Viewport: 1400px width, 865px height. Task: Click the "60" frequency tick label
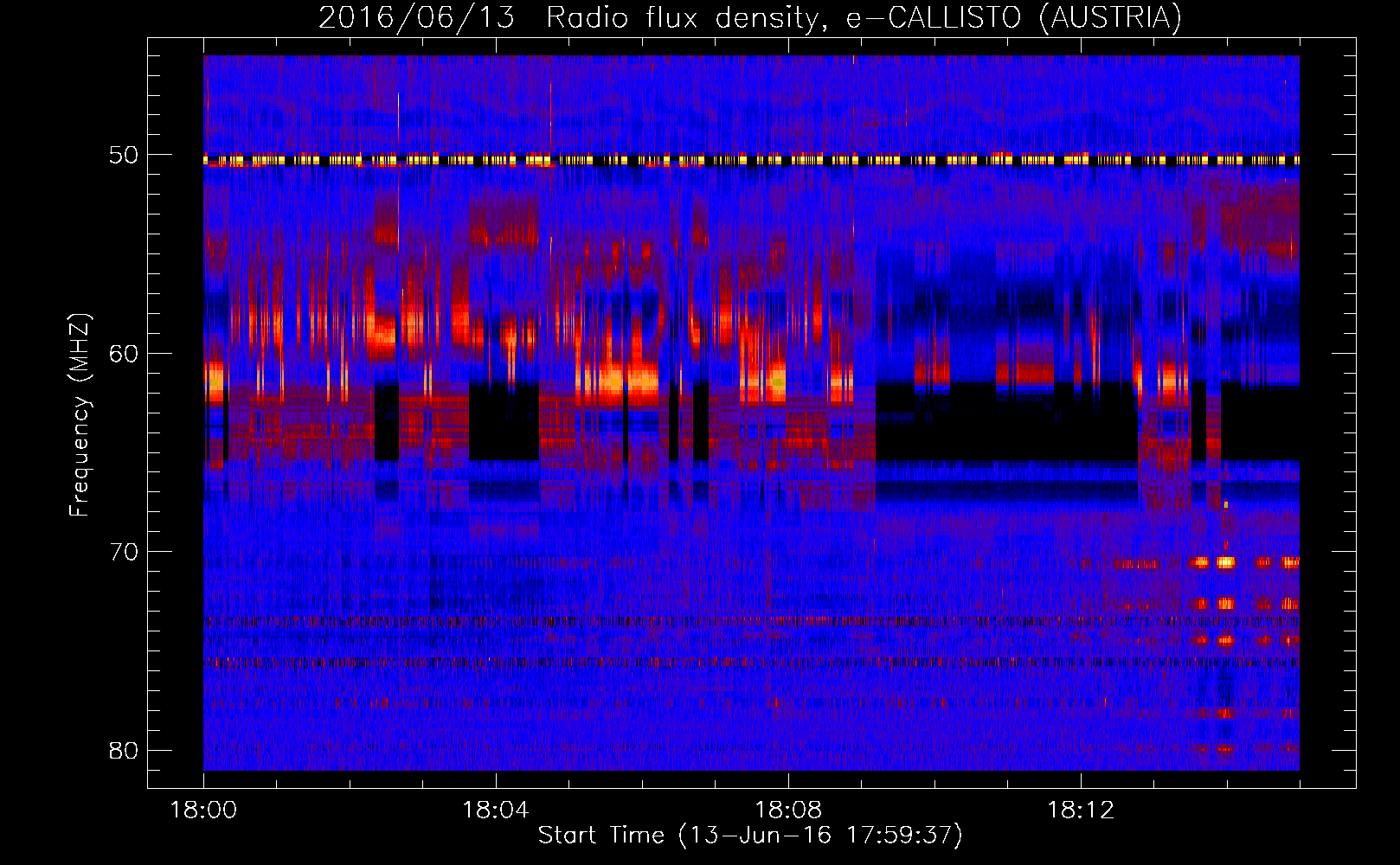click(125, 354)
